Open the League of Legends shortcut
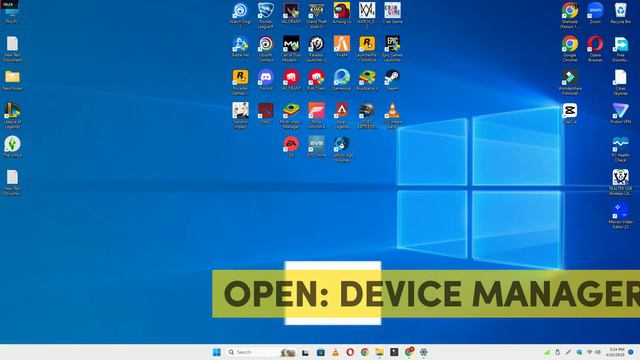Image resolution: width=640 pixels, height=360 pixels. [12, 116]
